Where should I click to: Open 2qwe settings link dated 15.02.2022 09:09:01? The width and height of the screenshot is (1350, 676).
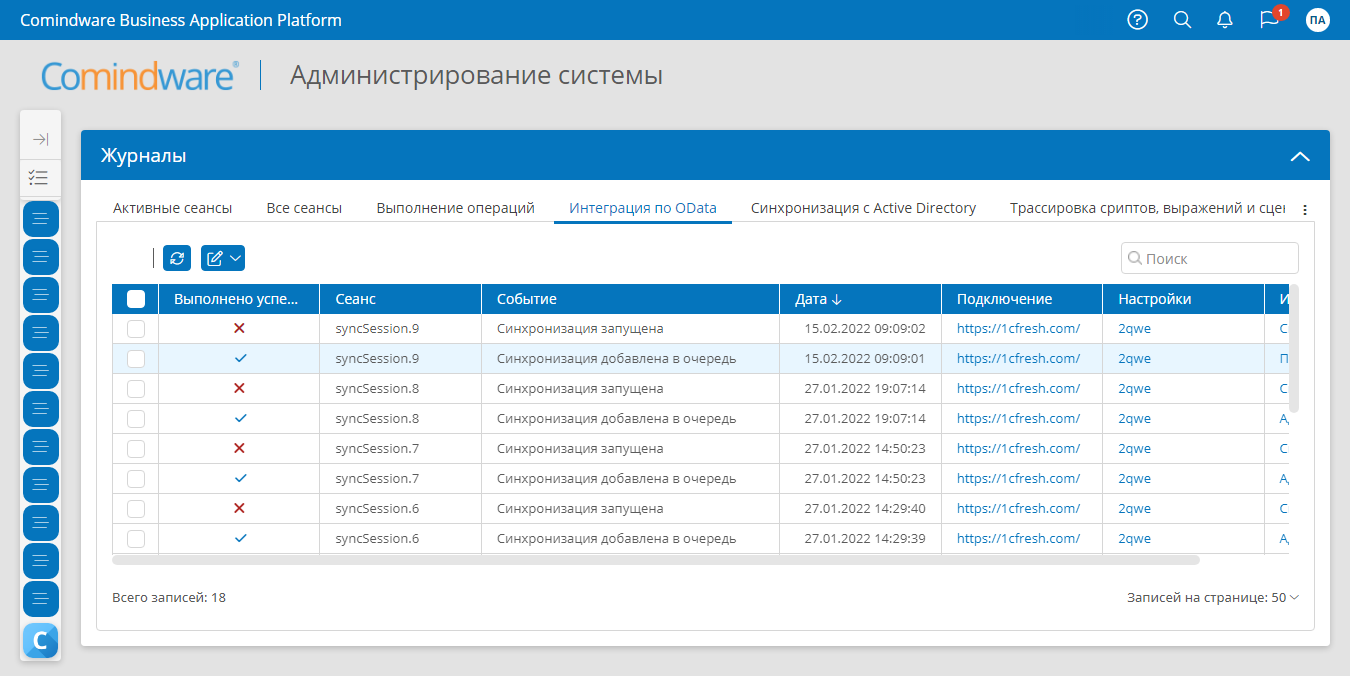pos(1134,358)
